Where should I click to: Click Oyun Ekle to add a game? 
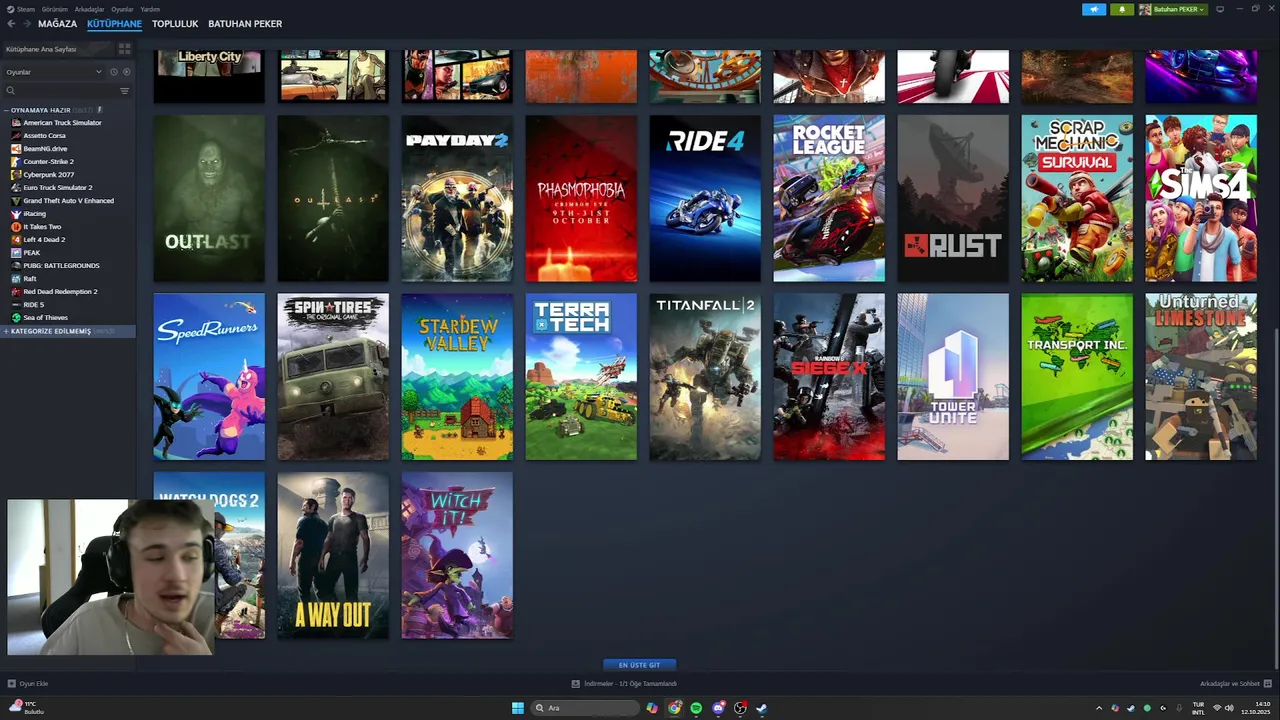[x=28, y=684]
